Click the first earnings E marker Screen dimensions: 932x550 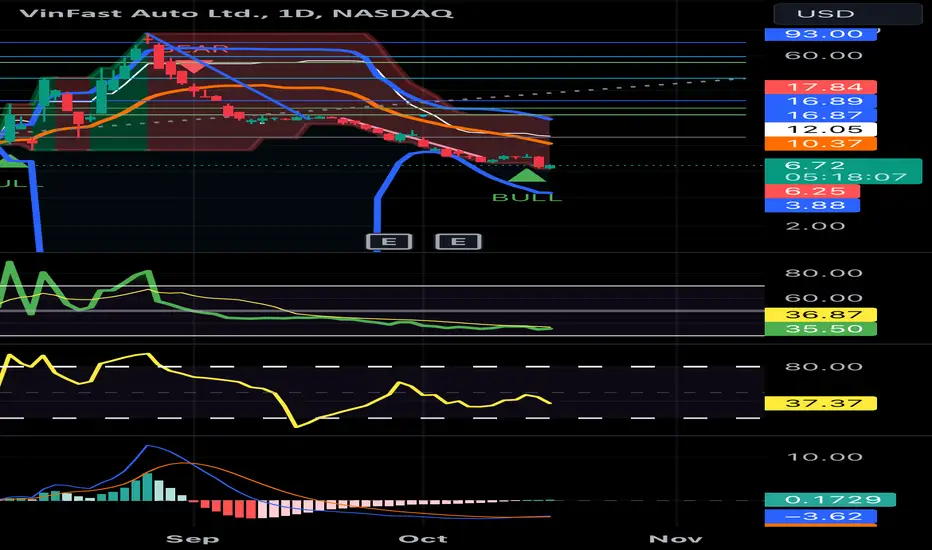coord(389,241)
